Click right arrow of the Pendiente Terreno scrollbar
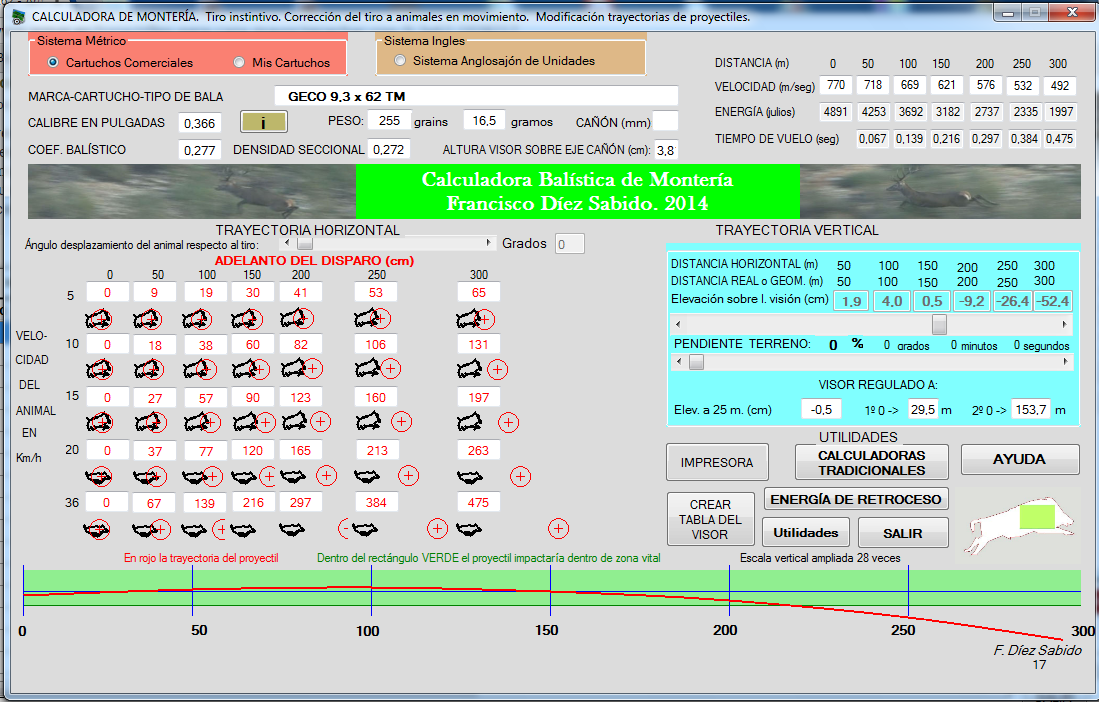Screen dimensions: 1099x702 tap(1065, 363)
